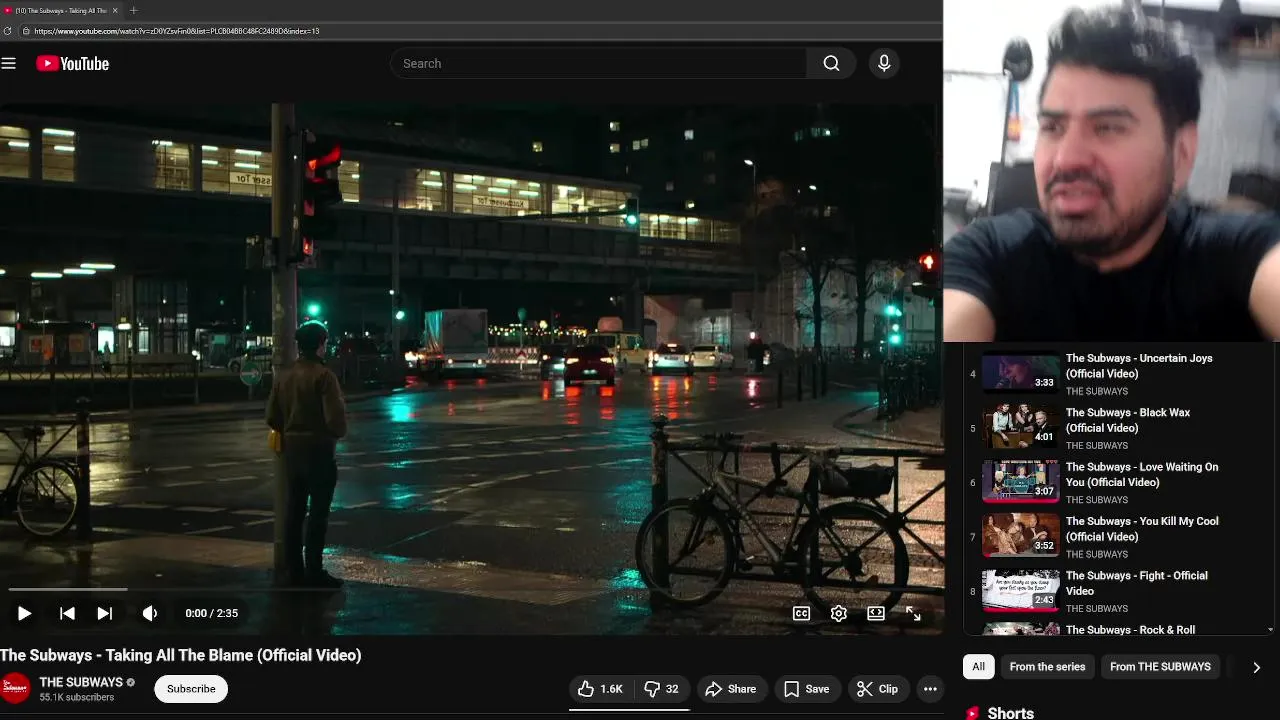Play the video

[x=24, y=613]
